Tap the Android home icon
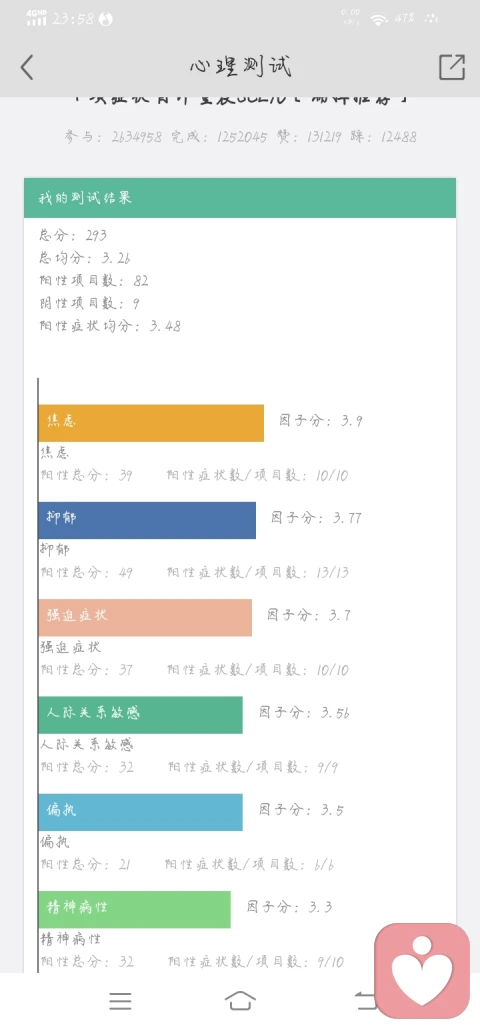 click(x=240, y=1001)
